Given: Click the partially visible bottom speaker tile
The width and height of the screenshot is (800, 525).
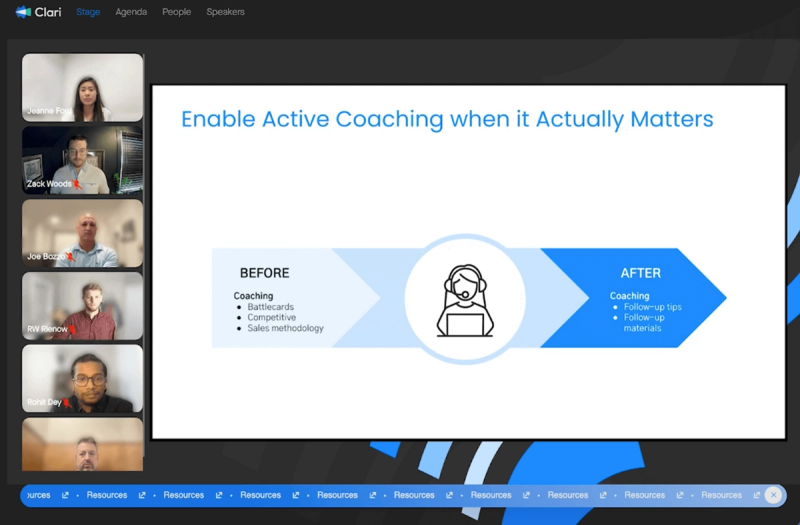Looking at the screenshot, I should coord(83,444).
